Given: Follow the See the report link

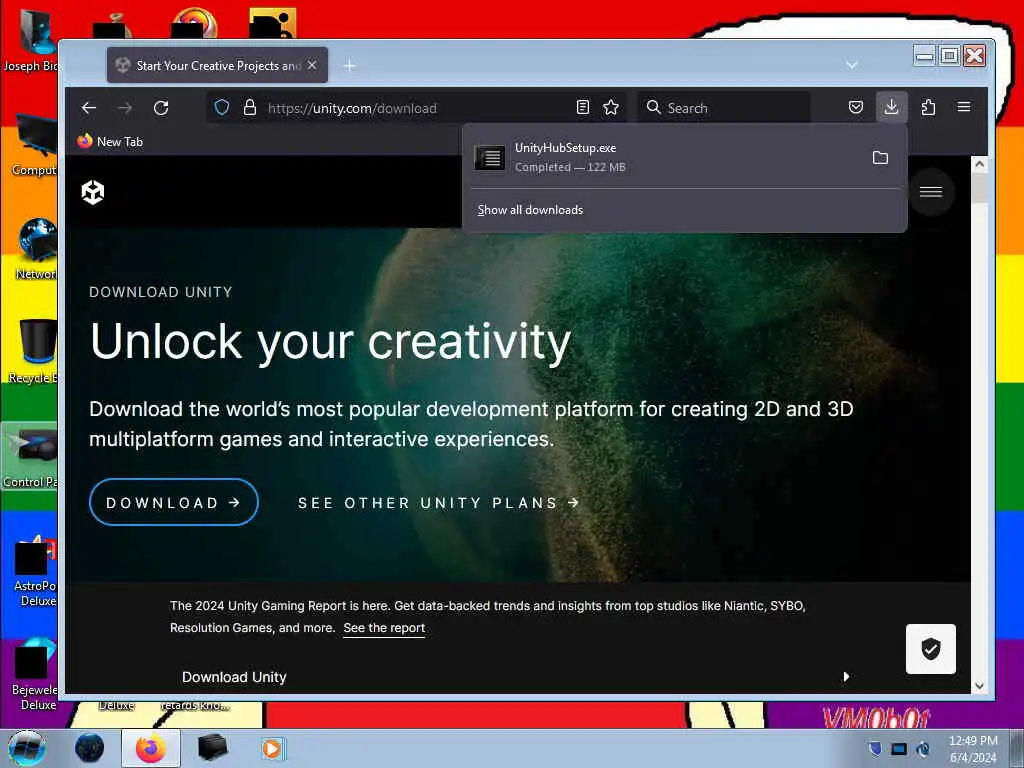Looking at the screenshot, I should coord(384,628).
